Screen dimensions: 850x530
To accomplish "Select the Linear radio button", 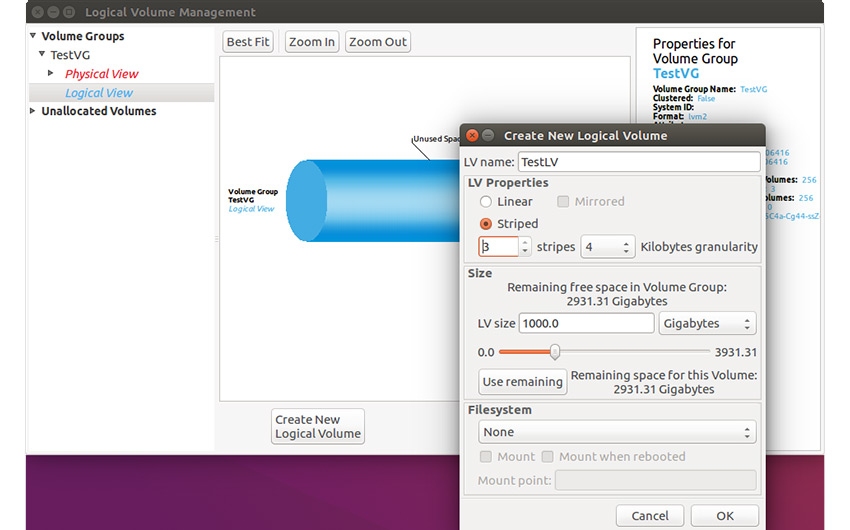I will pos(486,202).
